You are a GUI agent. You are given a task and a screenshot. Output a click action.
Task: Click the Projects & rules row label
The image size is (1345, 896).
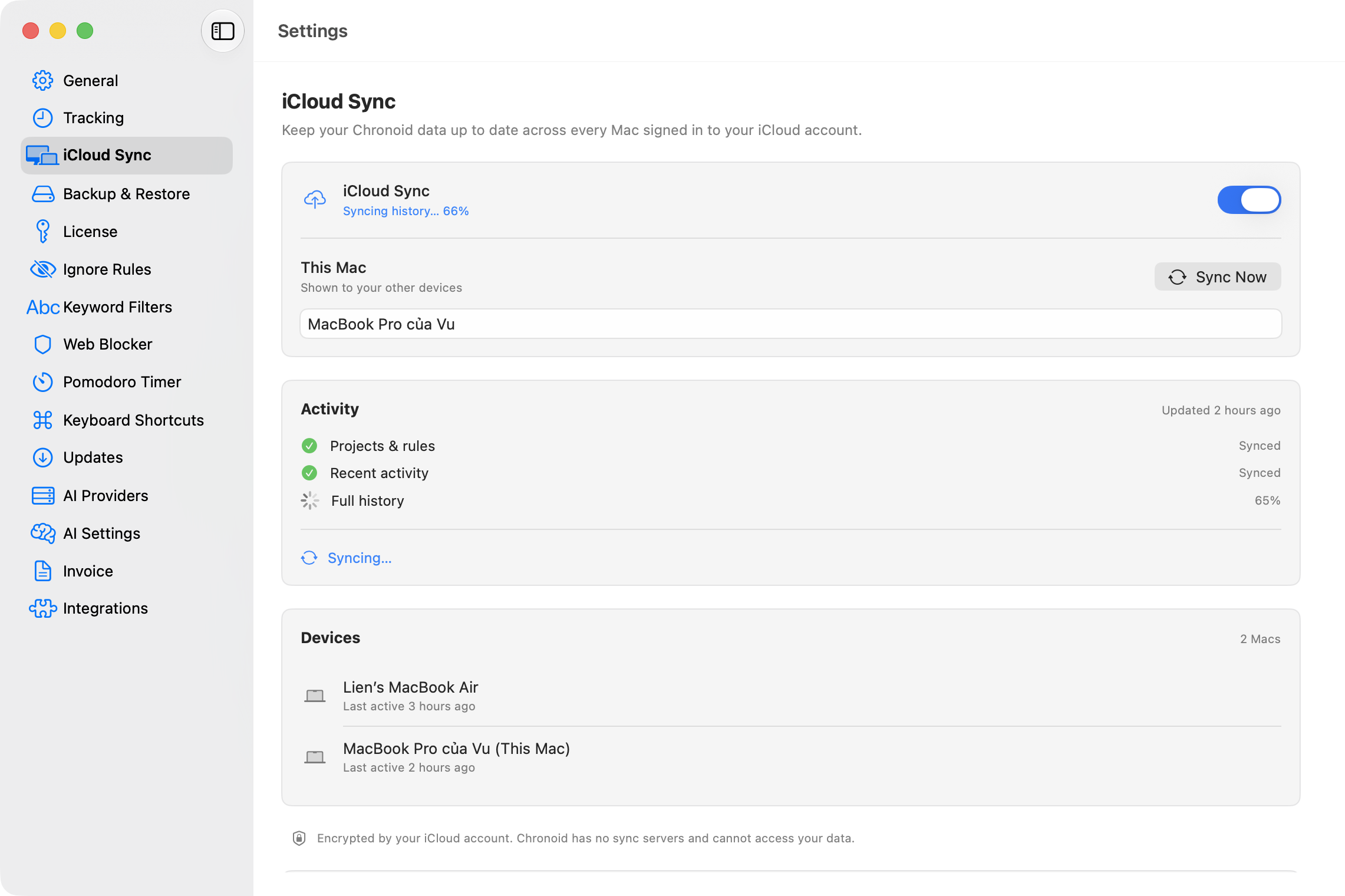(x=383, y=446)
